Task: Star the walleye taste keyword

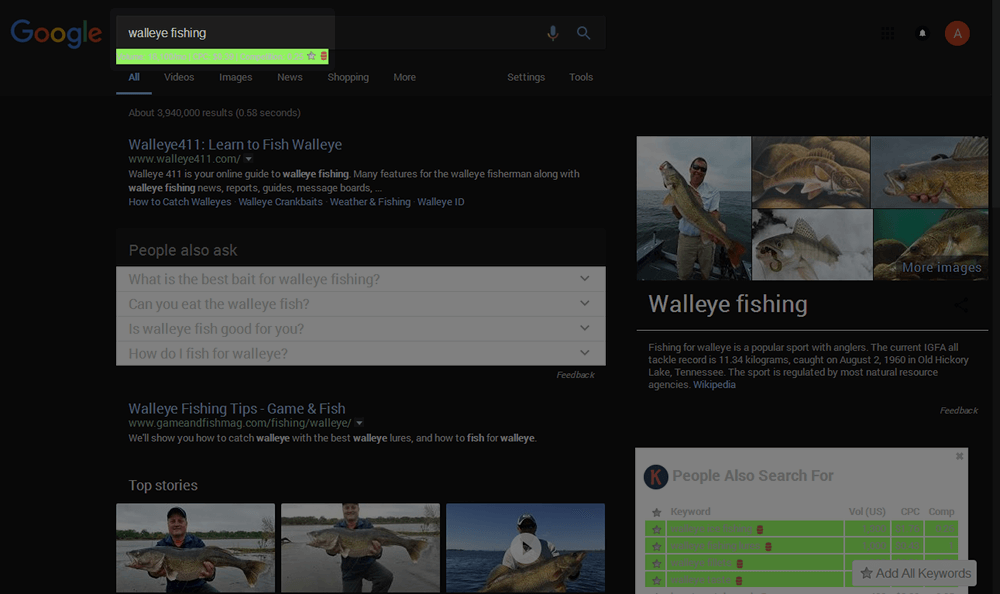Action: [x=656, y=581]
